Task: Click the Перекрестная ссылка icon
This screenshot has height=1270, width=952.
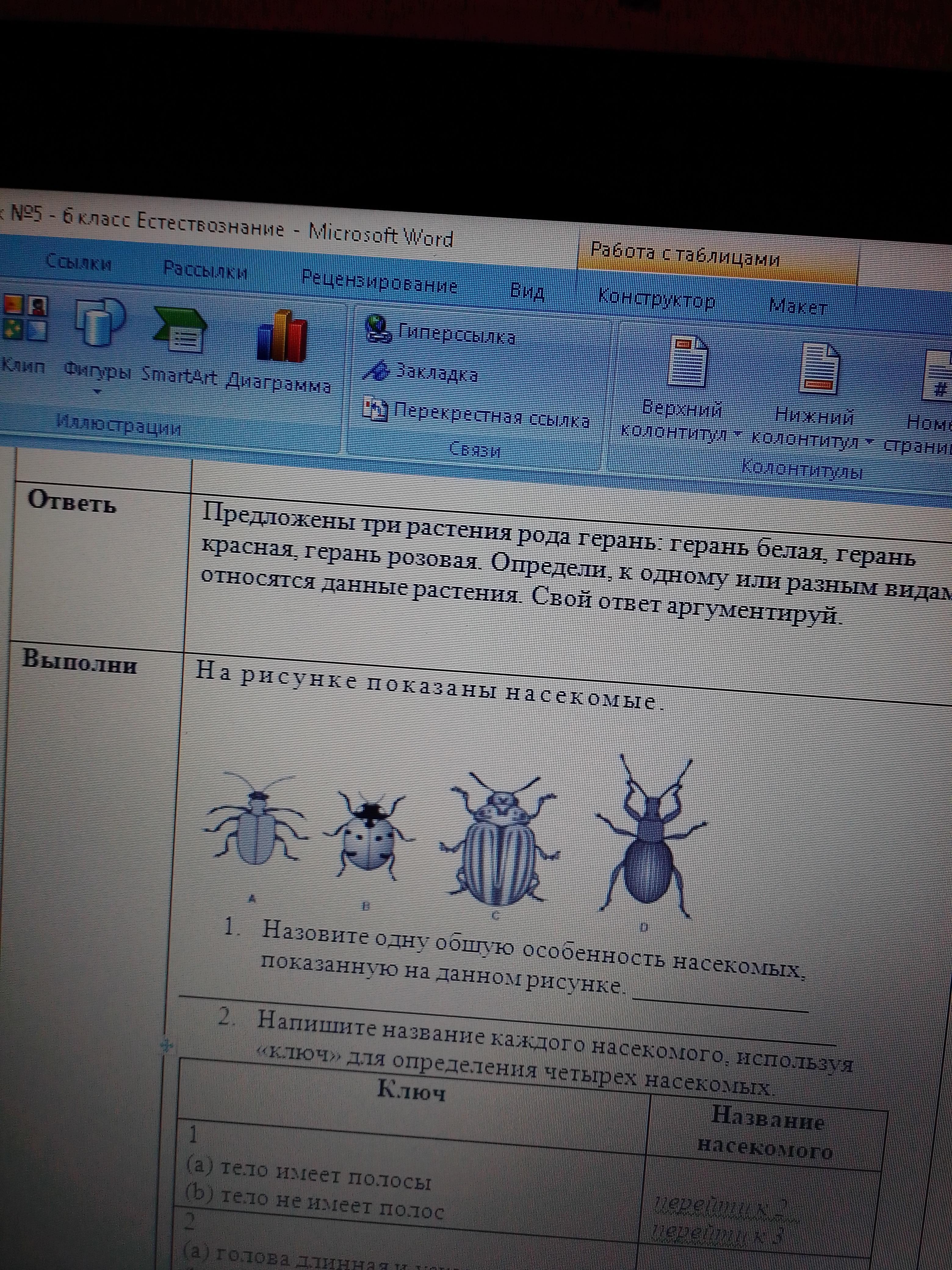Action: coord(375,409)
